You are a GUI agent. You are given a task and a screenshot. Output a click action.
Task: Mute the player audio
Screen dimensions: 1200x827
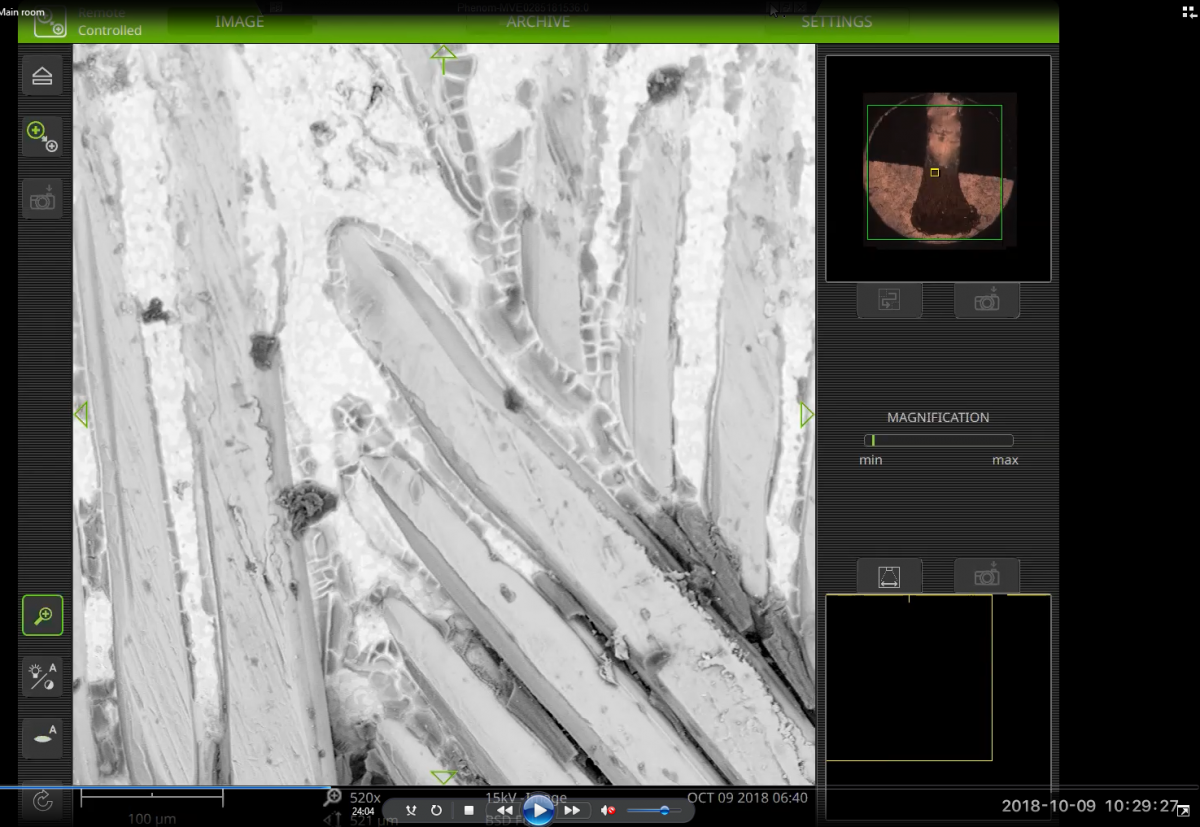coord(608,810)
